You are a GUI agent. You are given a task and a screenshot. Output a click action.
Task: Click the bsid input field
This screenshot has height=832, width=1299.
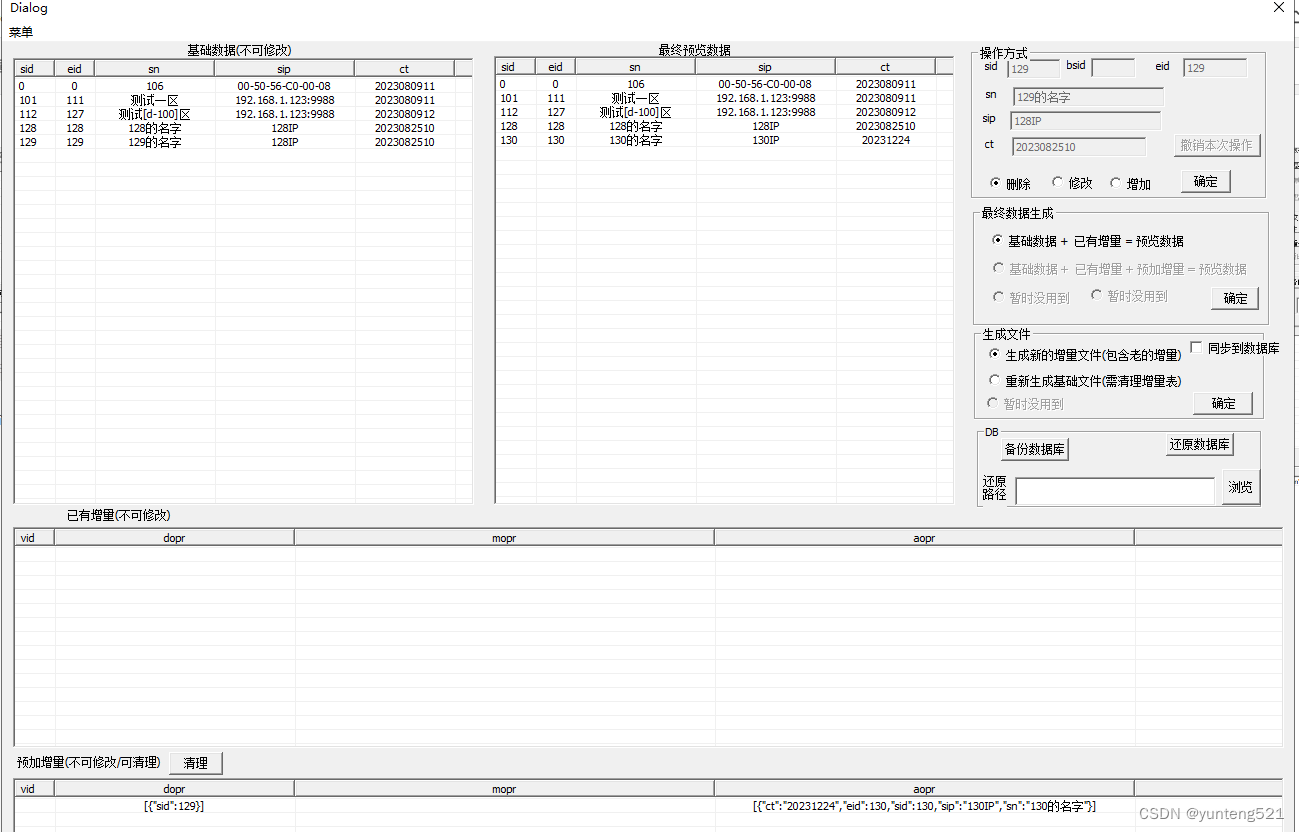(1113, 68)
